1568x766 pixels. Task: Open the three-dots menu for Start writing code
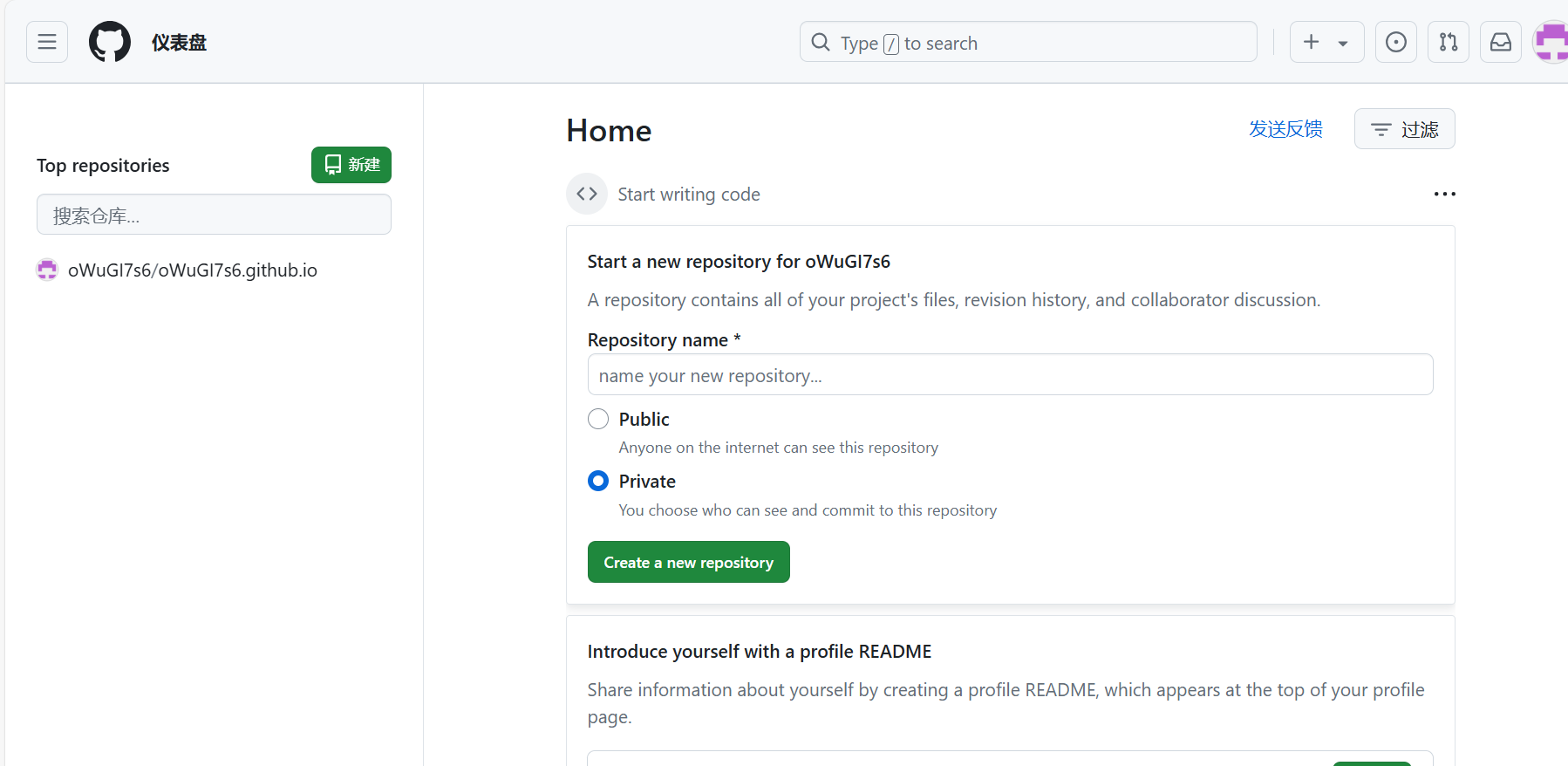1444,194
